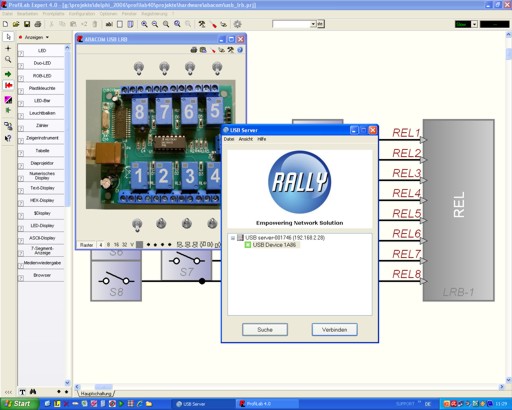This screenshot has height=410, width=512.
Task: Click the blue help icon in ABACOM window
Action: [240, 50]
